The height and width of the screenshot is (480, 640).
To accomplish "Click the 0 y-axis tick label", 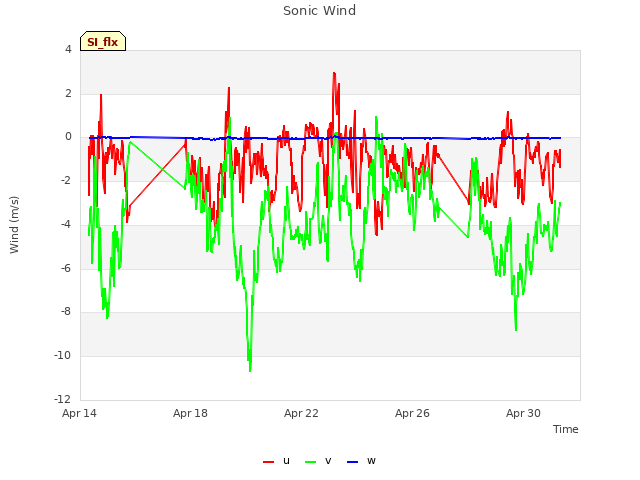I will click(68, 137).
